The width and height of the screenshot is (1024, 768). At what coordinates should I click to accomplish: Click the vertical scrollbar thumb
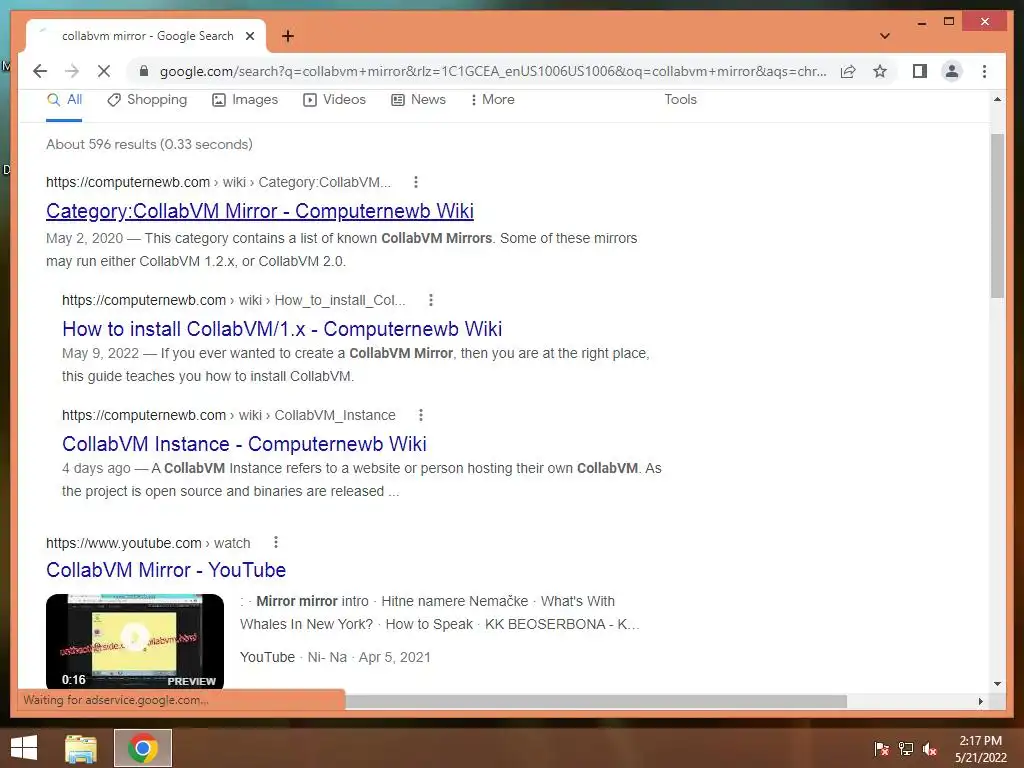[997, 216]
